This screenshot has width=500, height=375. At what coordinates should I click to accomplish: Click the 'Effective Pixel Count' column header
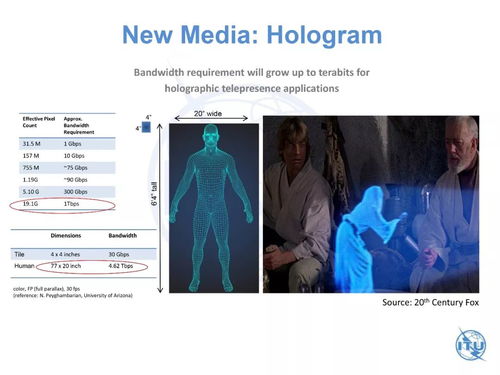[x=39, y=122]
